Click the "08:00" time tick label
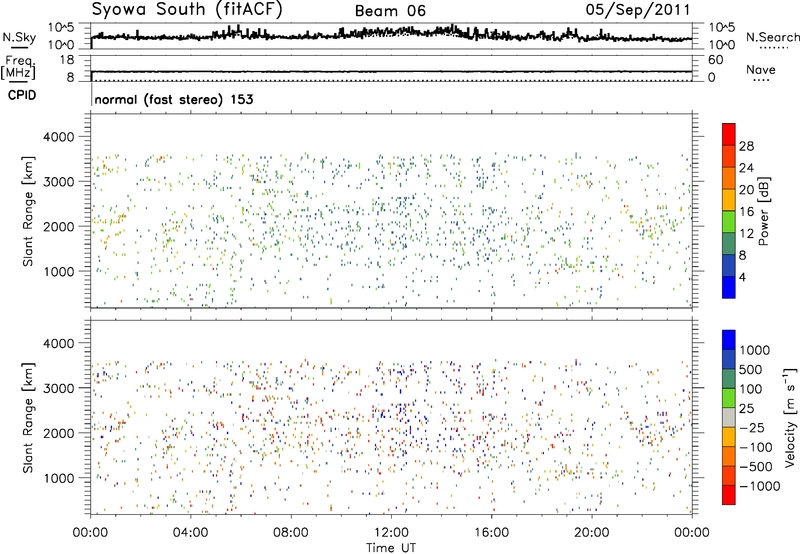The image size is (800, 554). click(291, 533)
